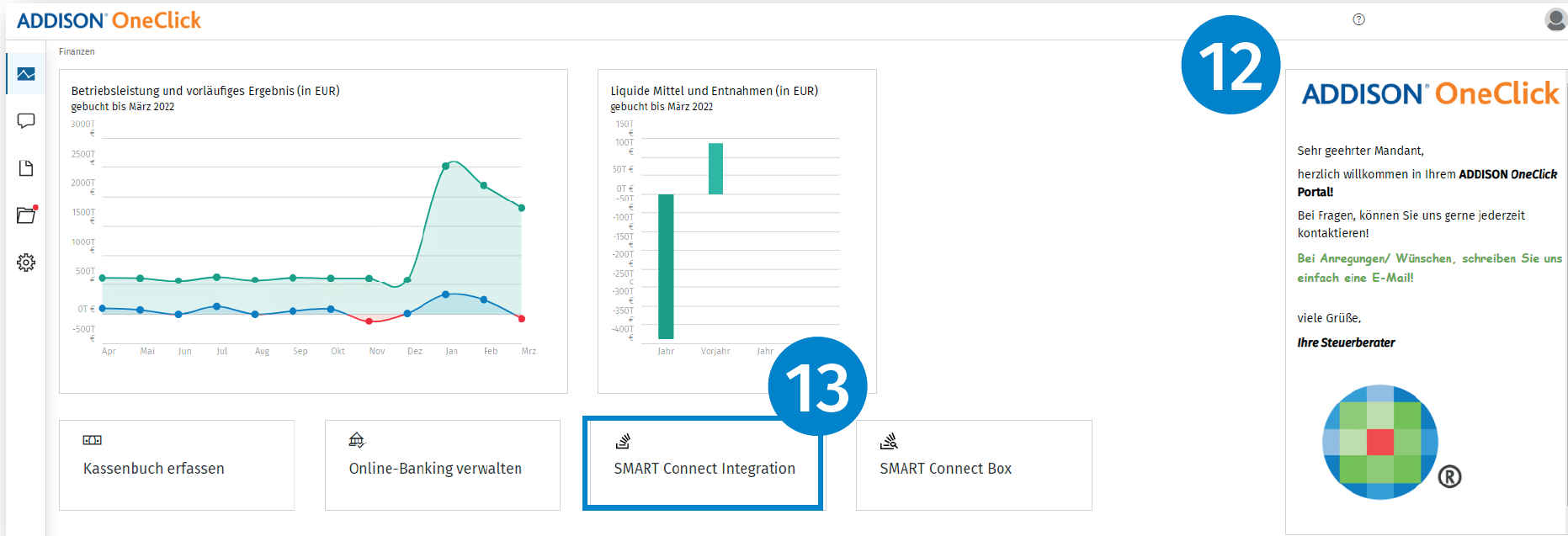
Task: Click the 'Dez' month axis label
Action: (415, 351)
